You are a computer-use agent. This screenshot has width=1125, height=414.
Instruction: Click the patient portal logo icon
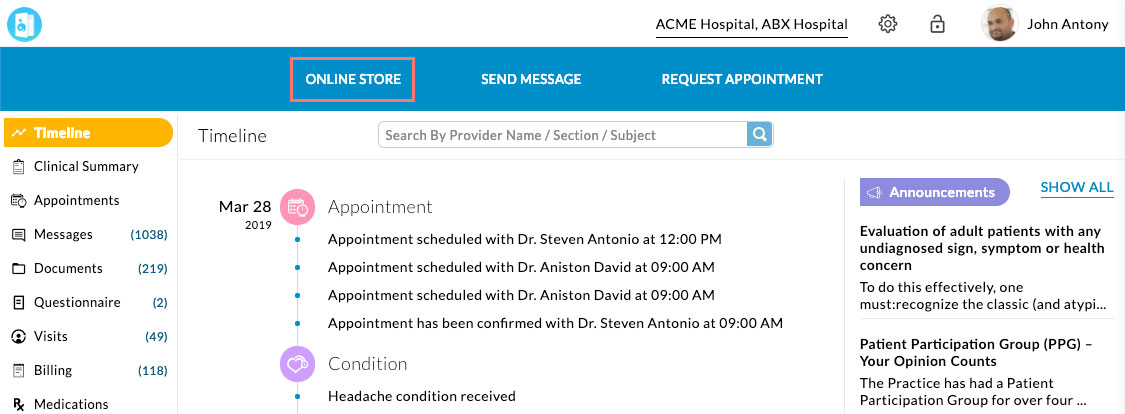click(23, 24)
